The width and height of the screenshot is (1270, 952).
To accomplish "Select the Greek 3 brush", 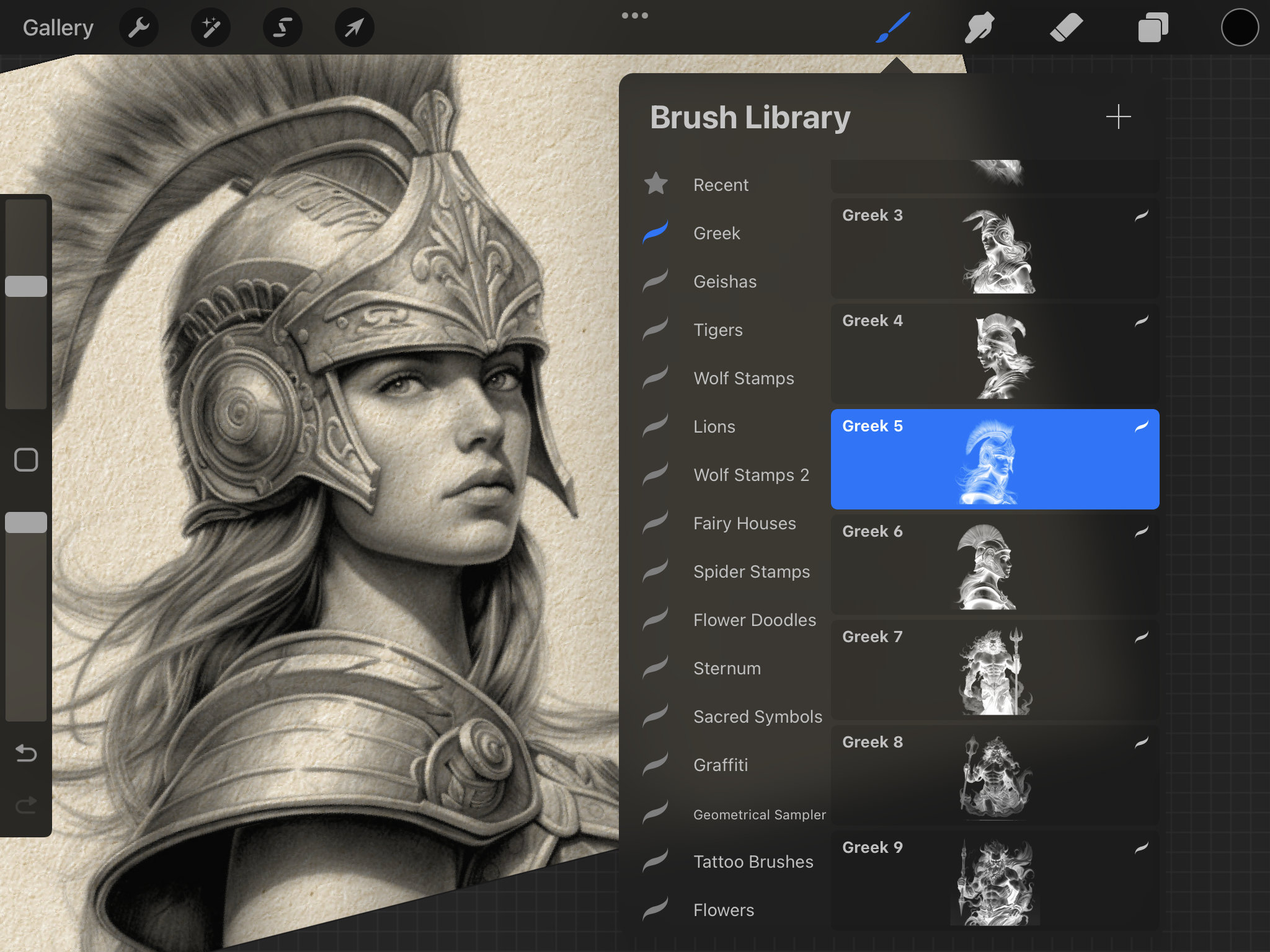I will point(995,249).
